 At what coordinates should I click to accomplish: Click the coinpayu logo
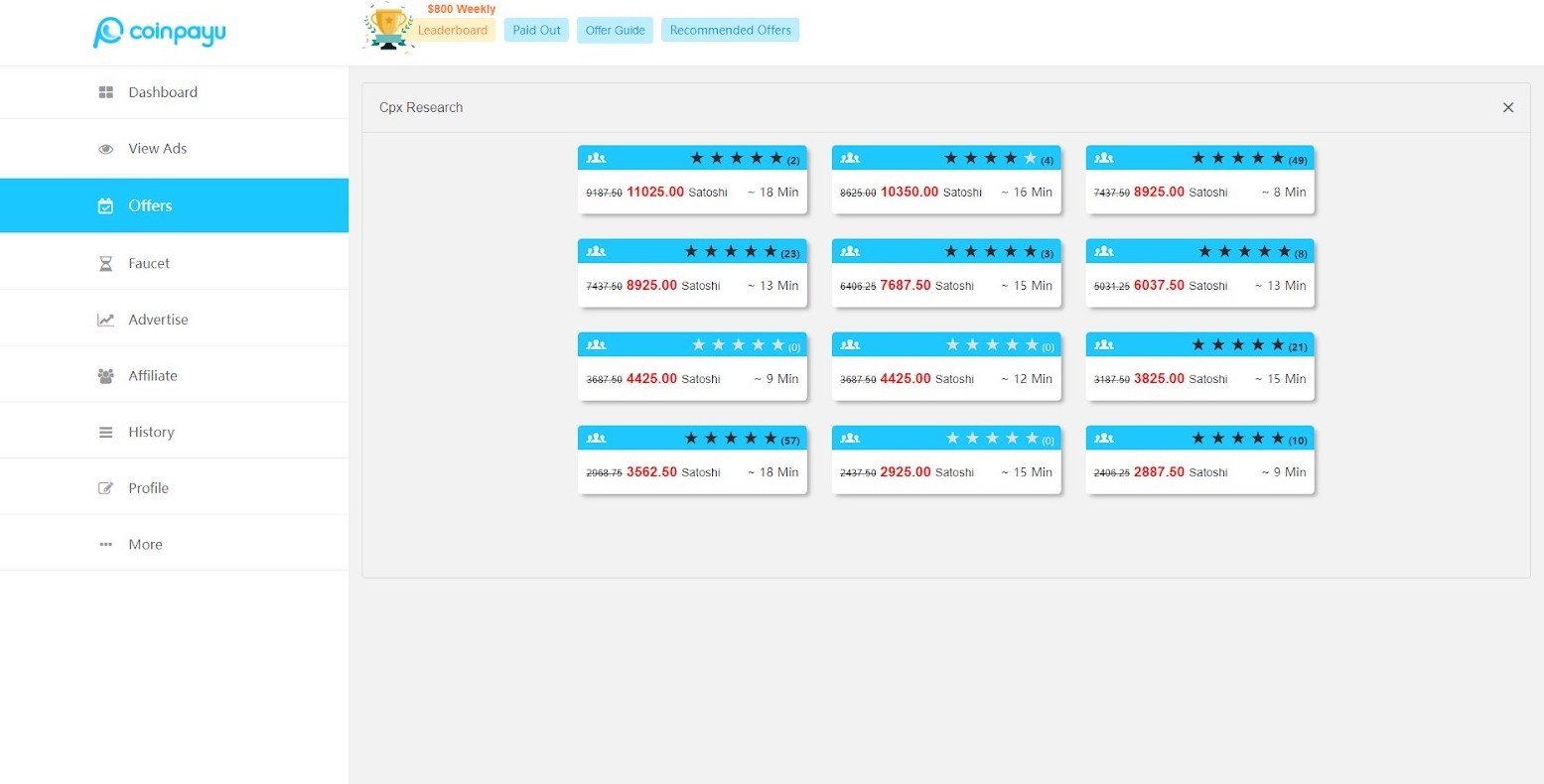click(x=160, y=32)
